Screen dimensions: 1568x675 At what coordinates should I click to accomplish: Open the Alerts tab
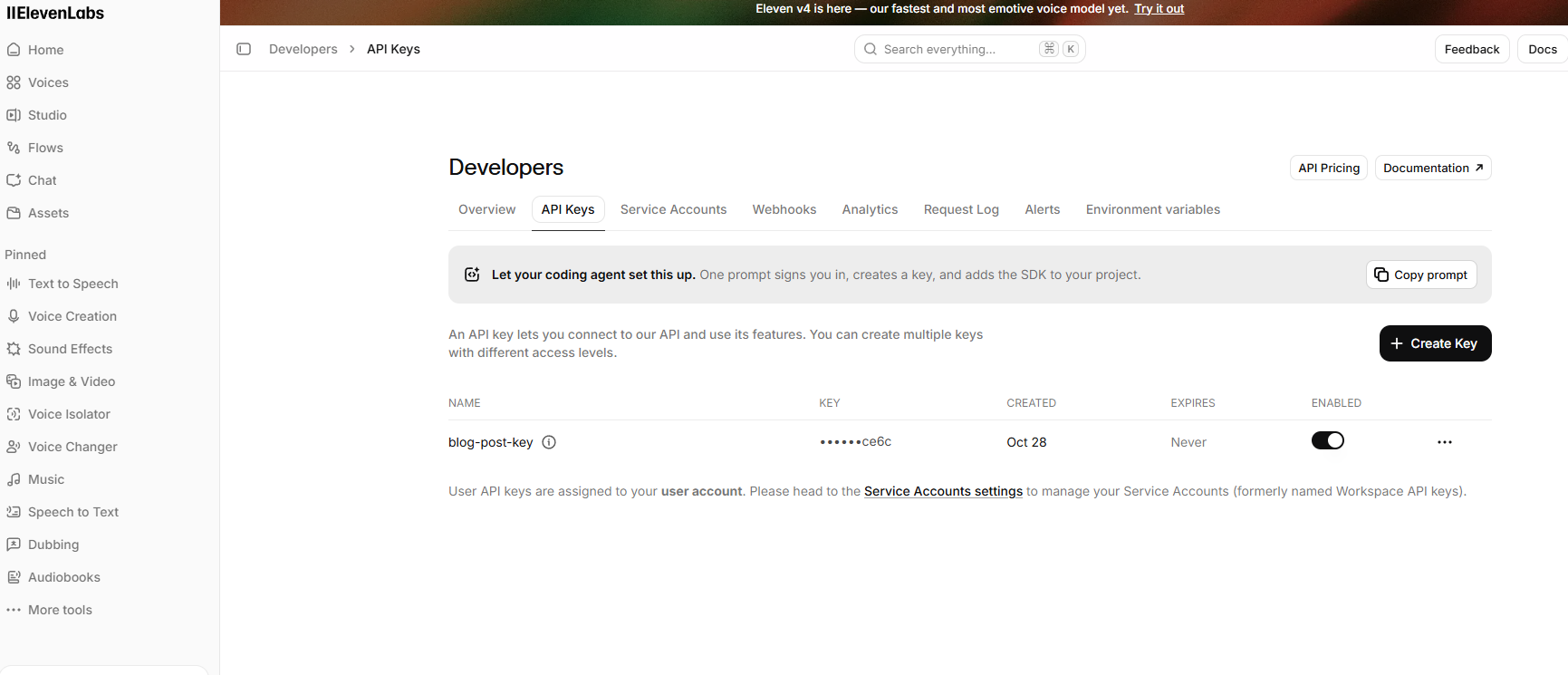pyautogui.click(x=1043, y=209)
